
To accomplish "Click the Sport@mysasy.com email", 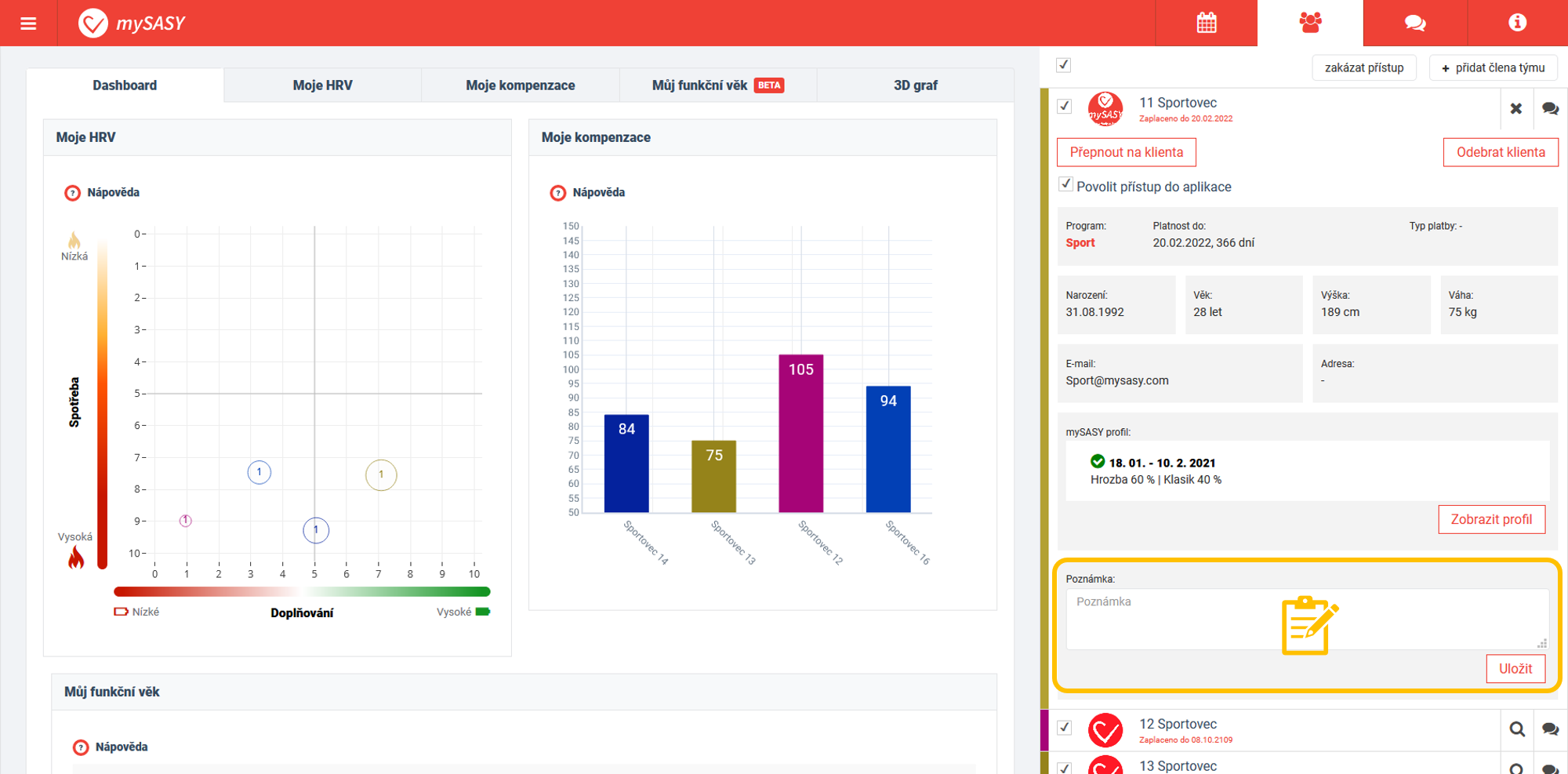I will (x=1116, y=380).
